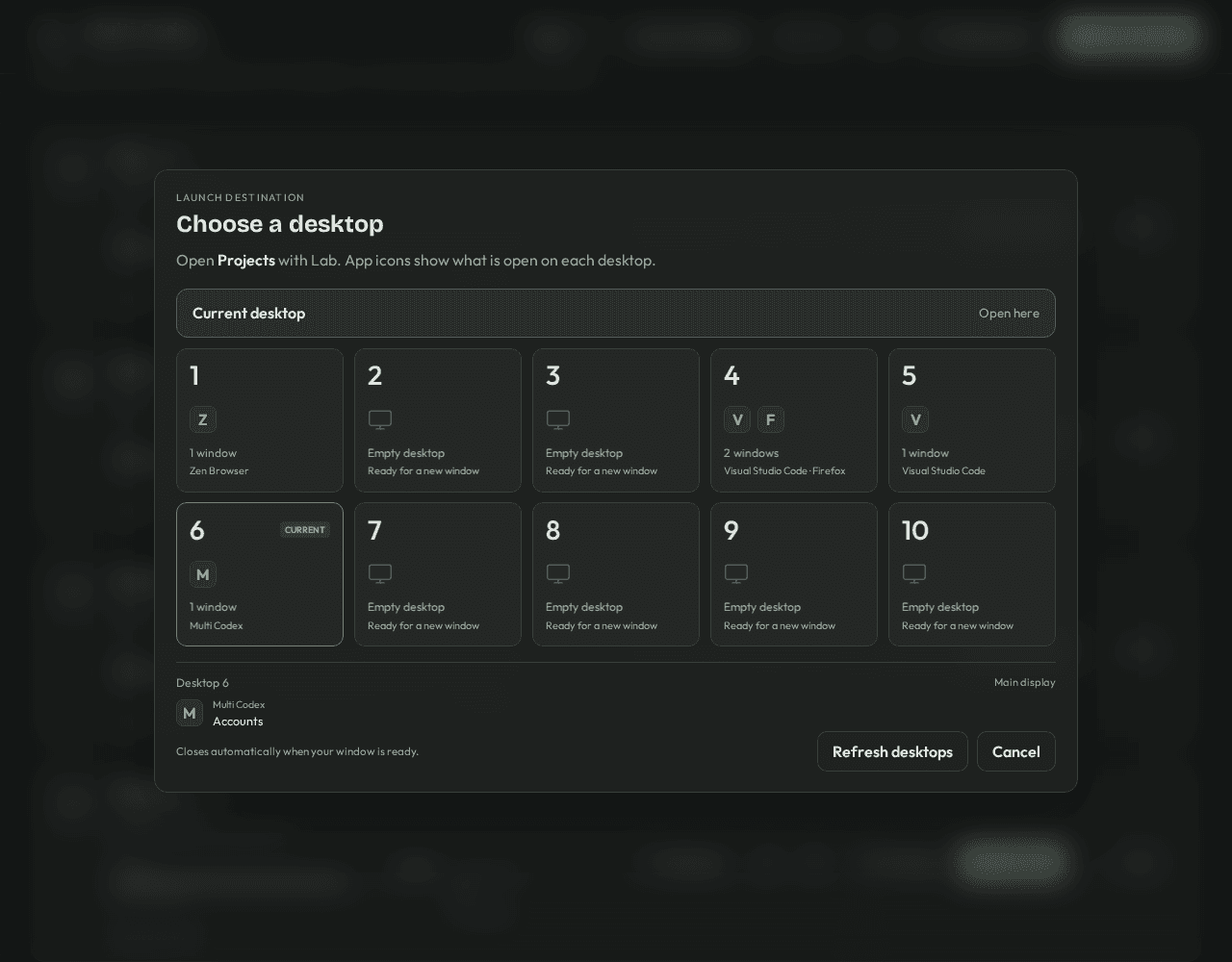
Task: Click the monitor icon on desktop 8
Action: [x=558, y=574]
